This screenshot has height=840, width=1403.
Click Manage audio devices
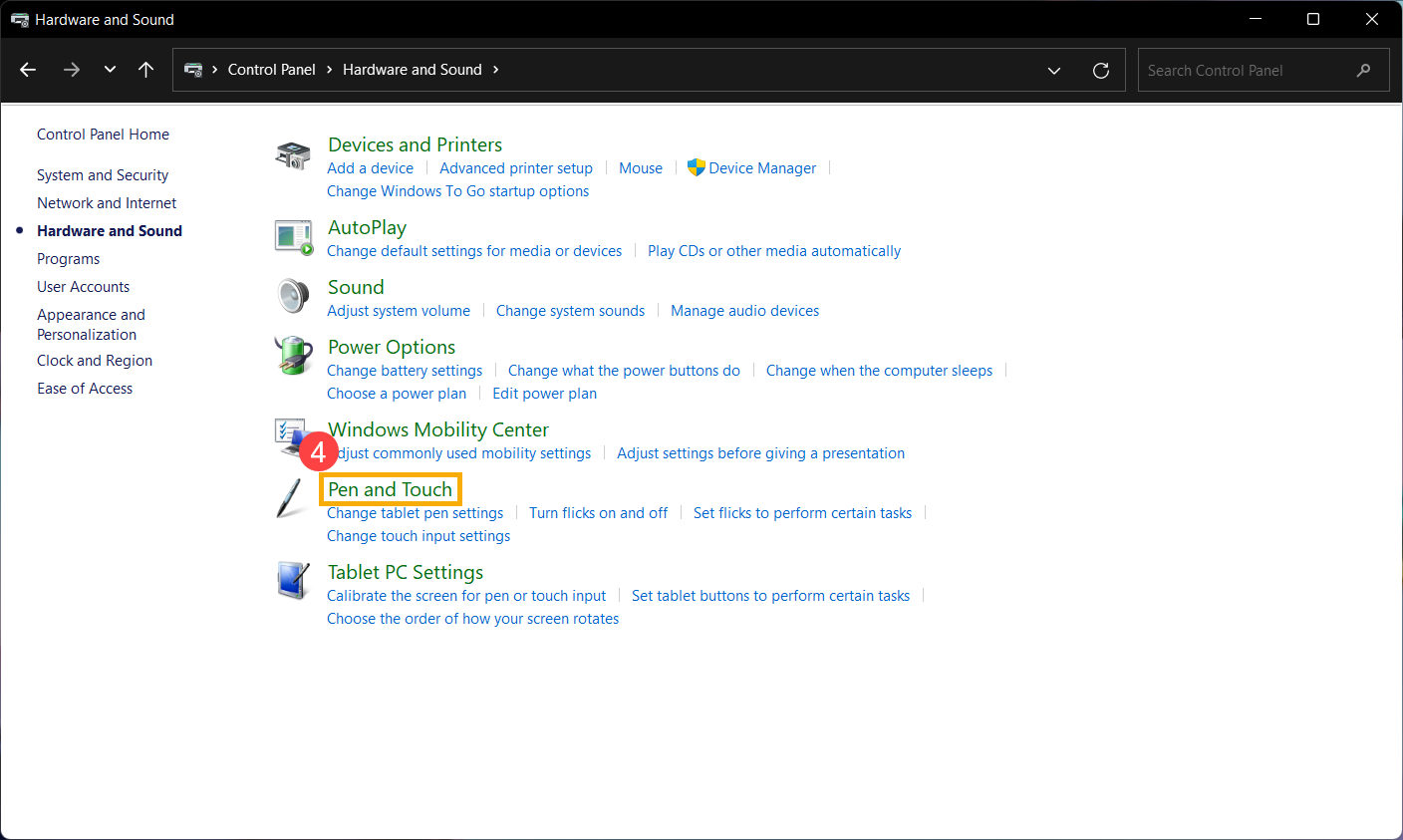coord(744,311)
